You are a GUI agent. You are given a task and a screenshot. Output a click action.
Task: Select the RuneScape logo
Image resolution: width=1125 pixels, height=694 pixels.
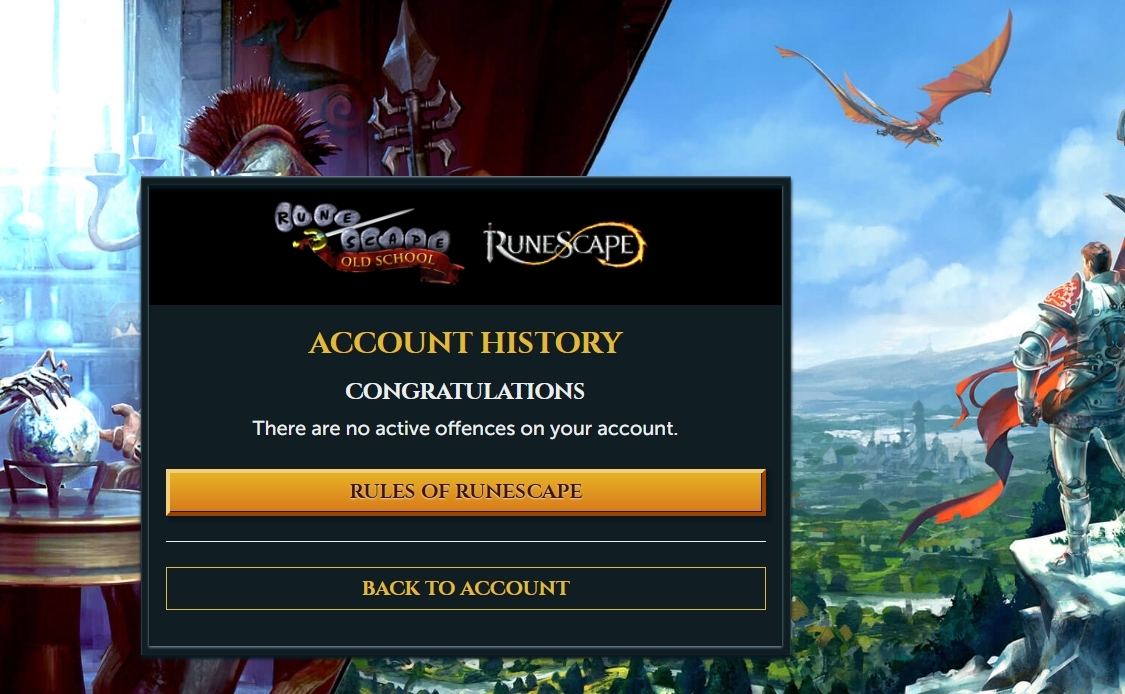[x=565, y=244]
